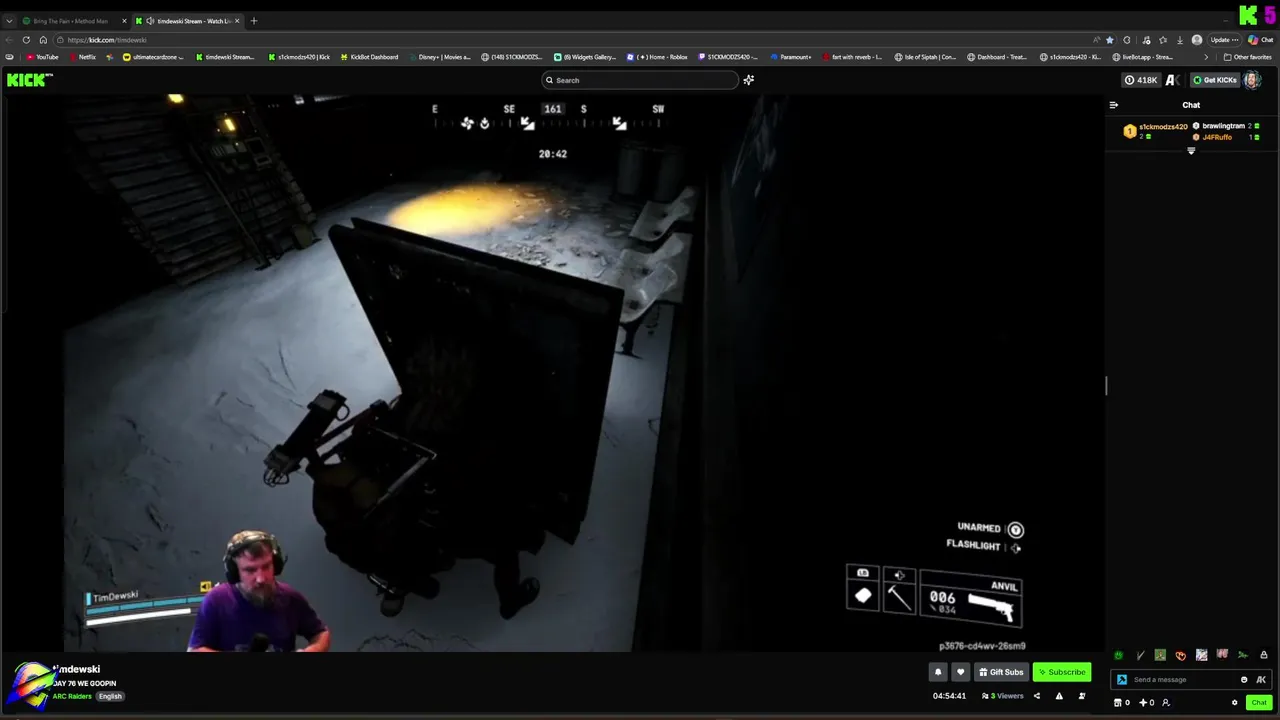This screenshot has width=1280, height=720.
Task: Send the message with the Chat button
Action: [x=1259, y=702]
